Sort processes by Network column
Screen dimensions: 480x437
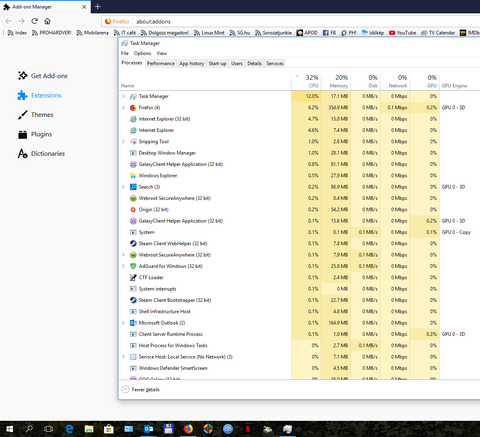pos(395,82)
